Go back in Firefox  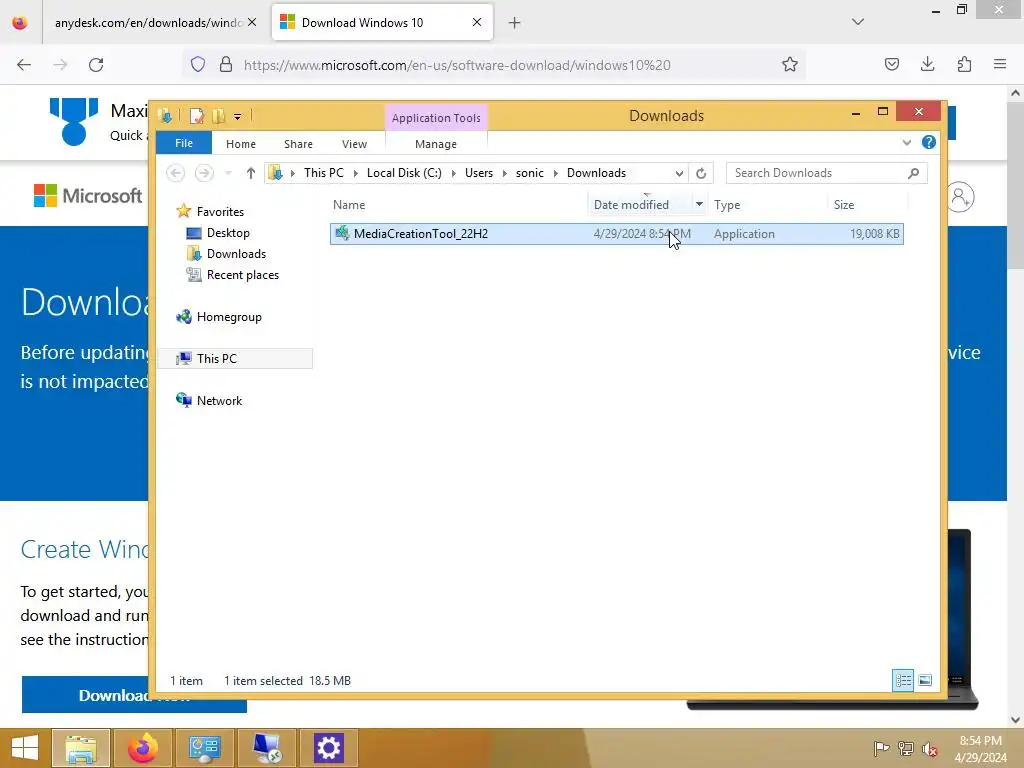coord(24,65)
